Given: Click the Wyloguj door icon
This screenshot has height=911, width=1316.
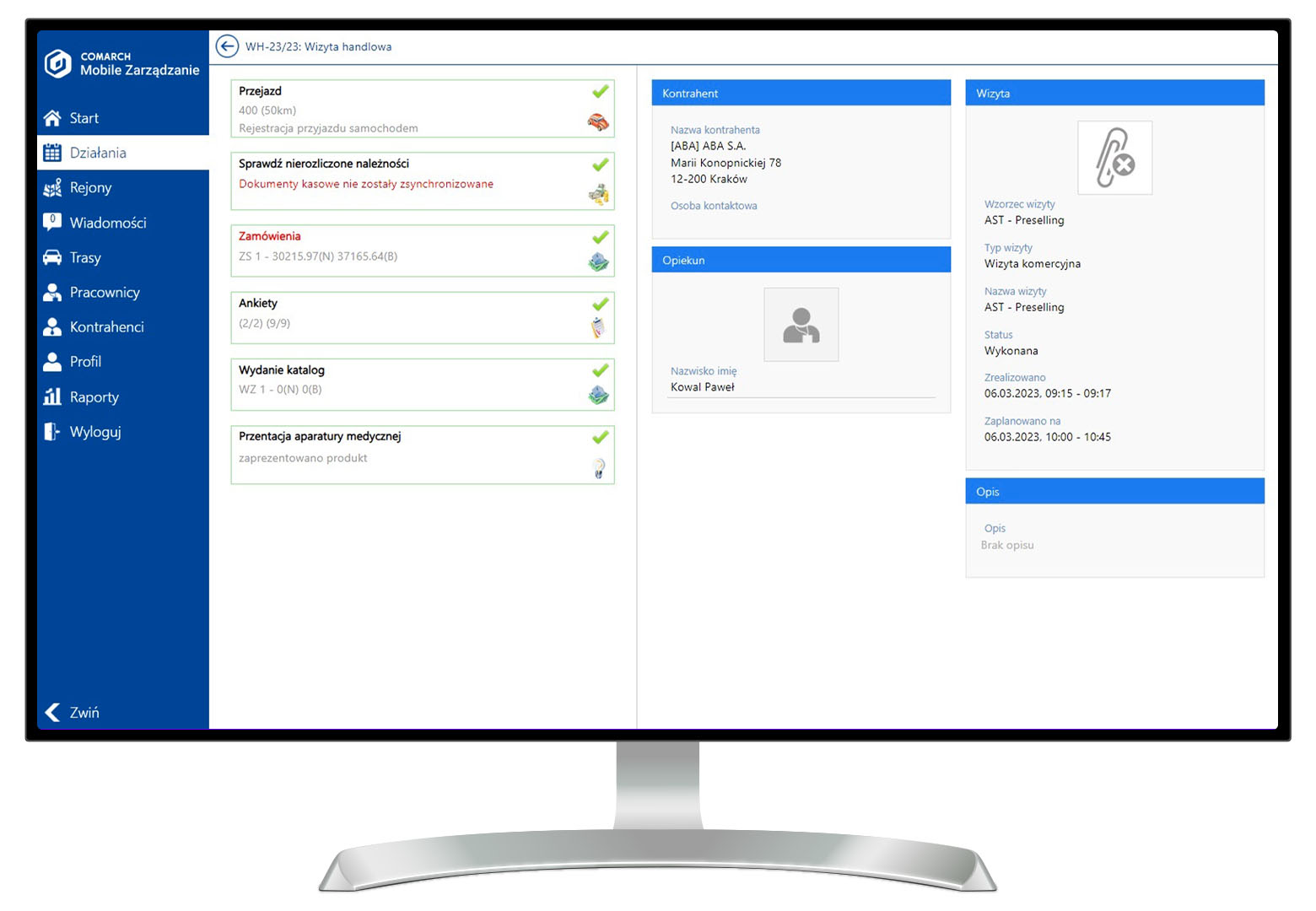Looking at the screenshot, I should [52, 431].
